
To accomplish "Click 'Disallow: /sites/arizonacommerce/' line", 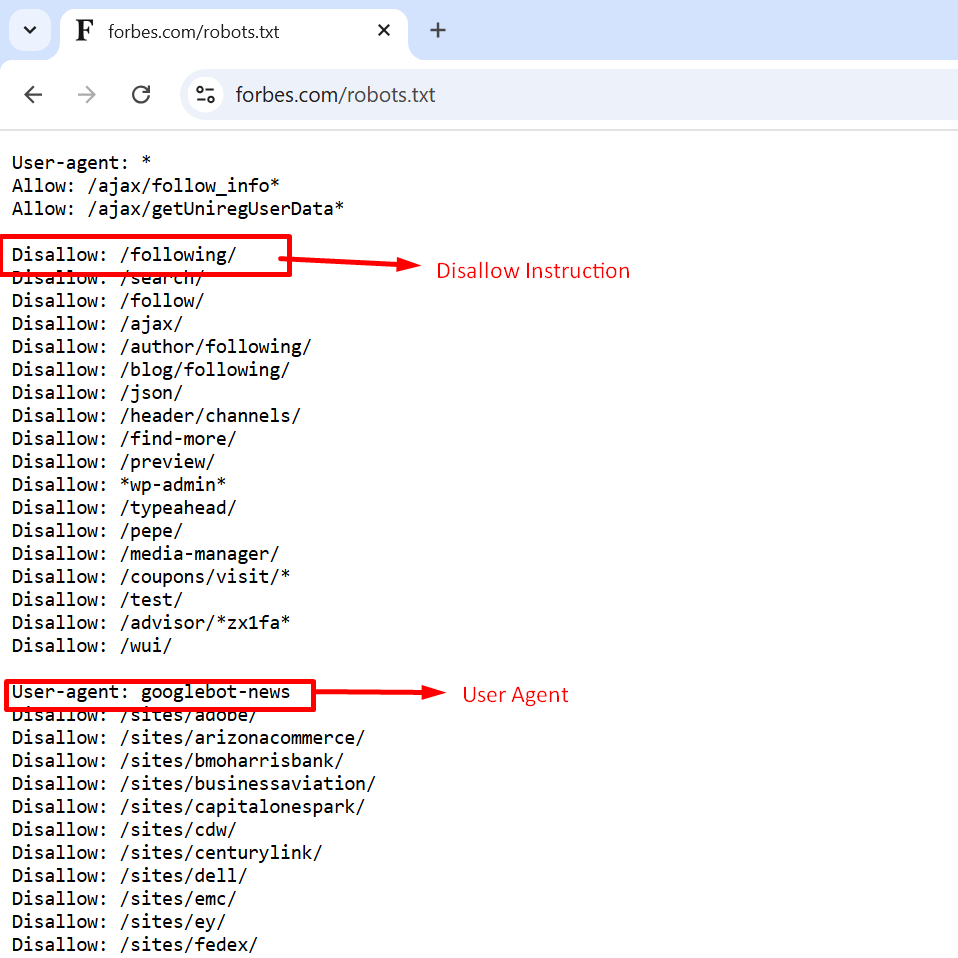I will pyautogui.click(x=188, y=738).
